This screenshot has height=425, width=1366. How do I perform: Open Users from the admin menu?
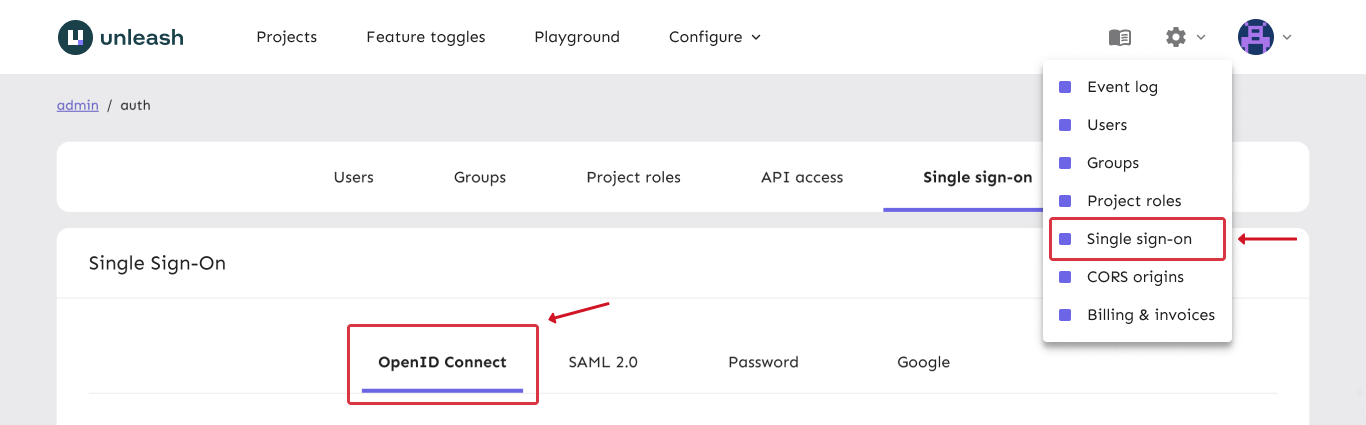tap(1106, 125)
